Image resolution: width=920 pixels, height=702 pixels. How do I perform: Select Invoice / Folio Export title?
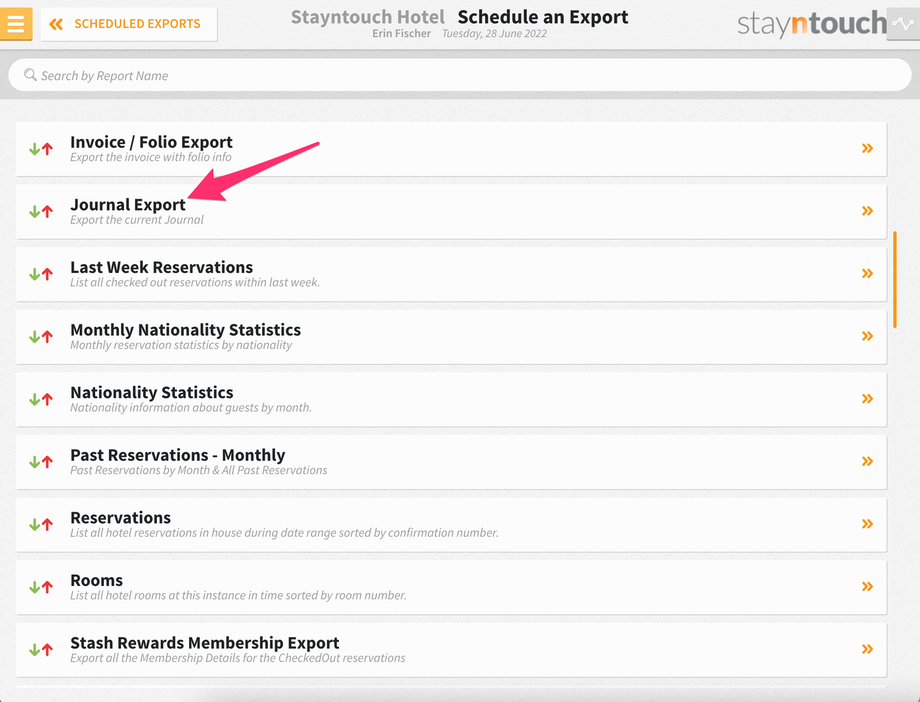(x=151, y=142)
